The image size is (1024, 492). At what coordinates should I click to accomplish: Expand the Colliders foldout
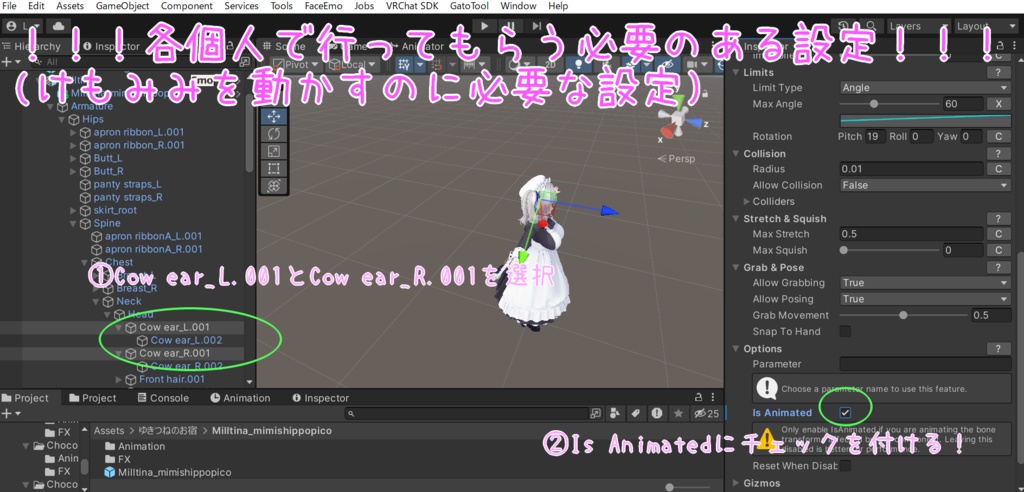click(x=746, y=201)
